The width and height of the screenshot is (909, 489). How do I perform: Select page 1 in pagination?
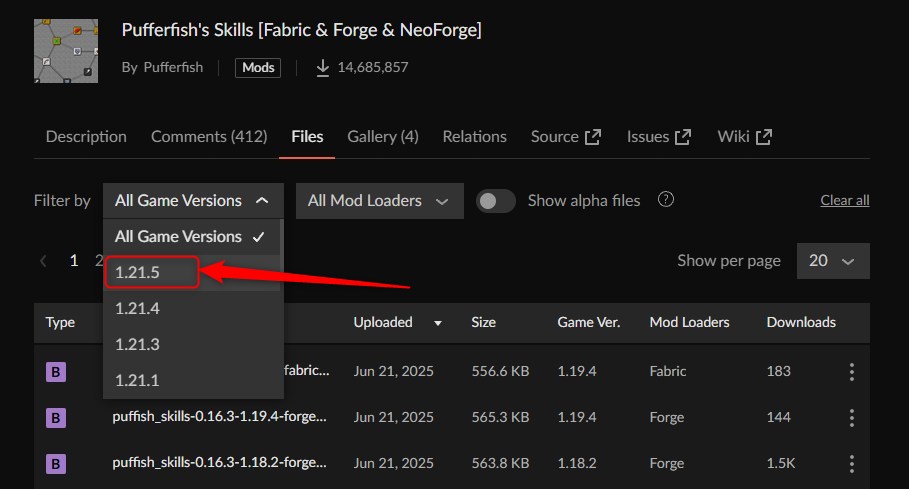click(74, 261)
